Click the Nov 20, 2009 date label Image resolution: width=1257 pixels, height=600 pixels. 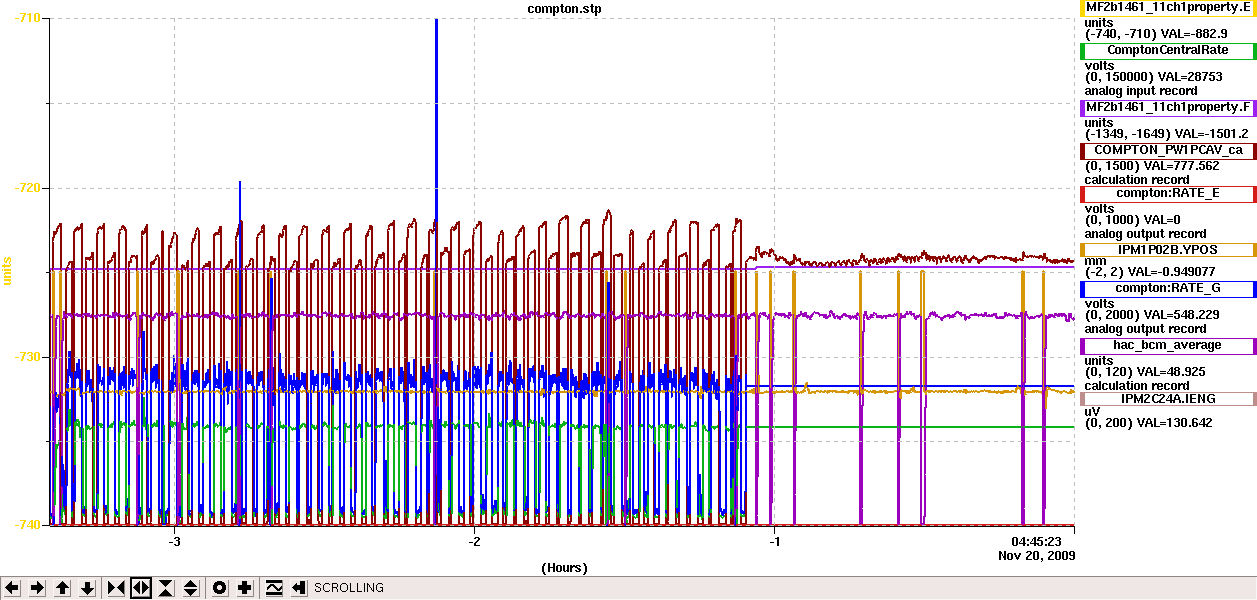(x=1037, y=555)
